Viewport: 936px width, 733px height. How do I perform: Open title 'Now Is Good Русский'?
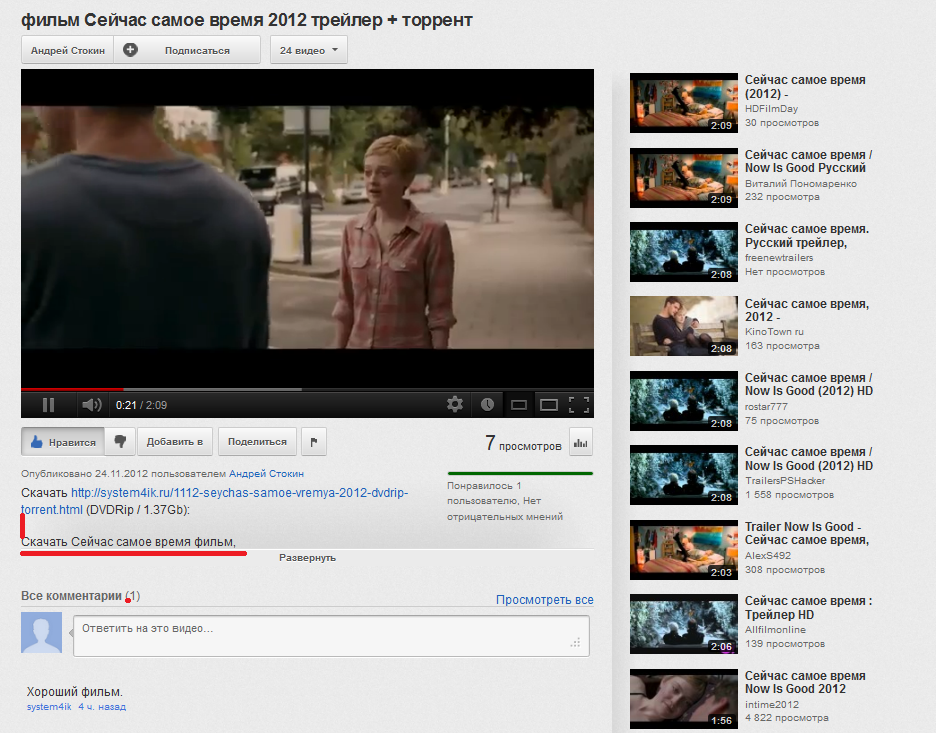[x=805, y=168]
